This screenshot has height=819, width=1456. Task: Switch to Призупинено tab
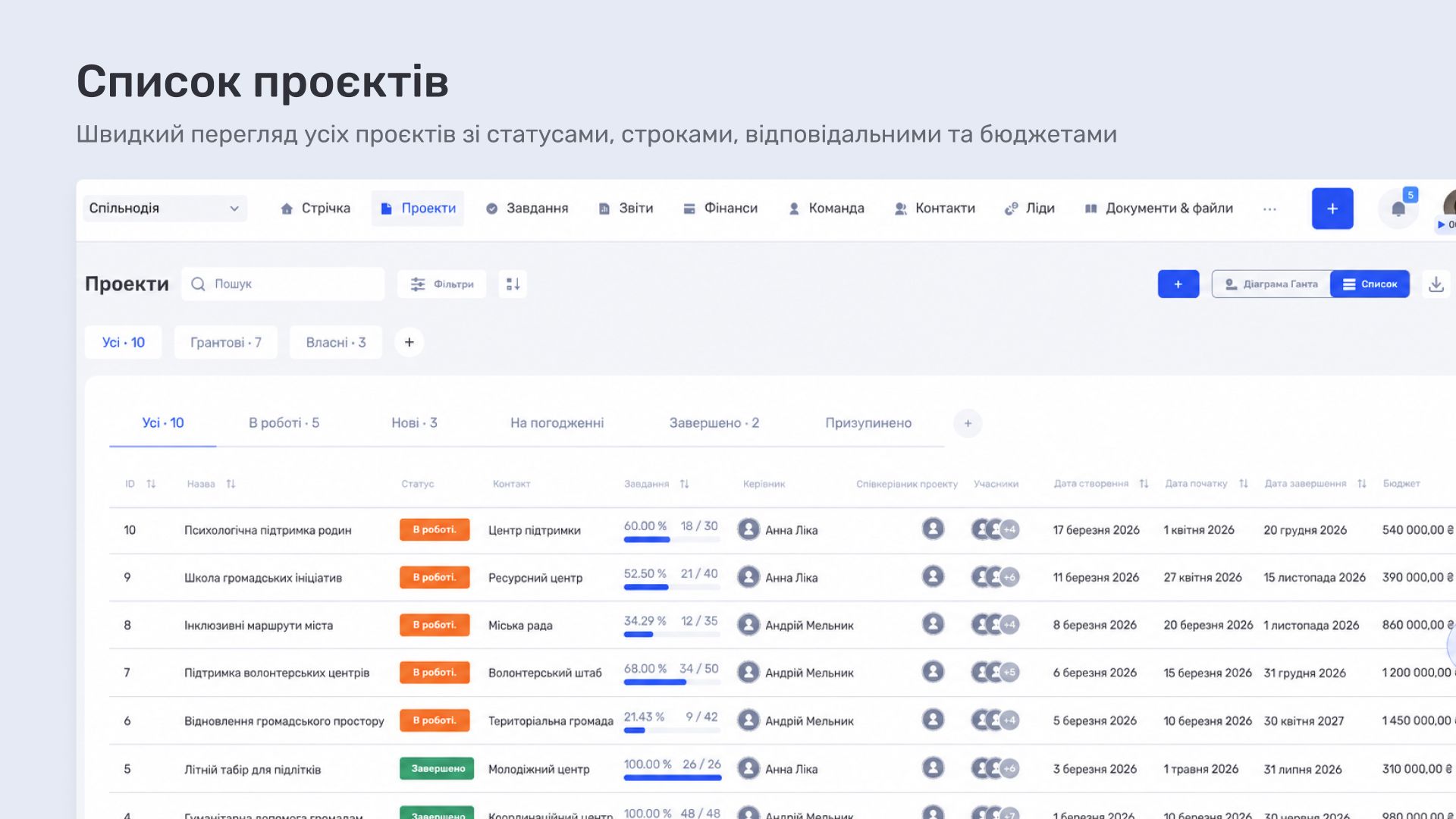click(x=868, y=423)
